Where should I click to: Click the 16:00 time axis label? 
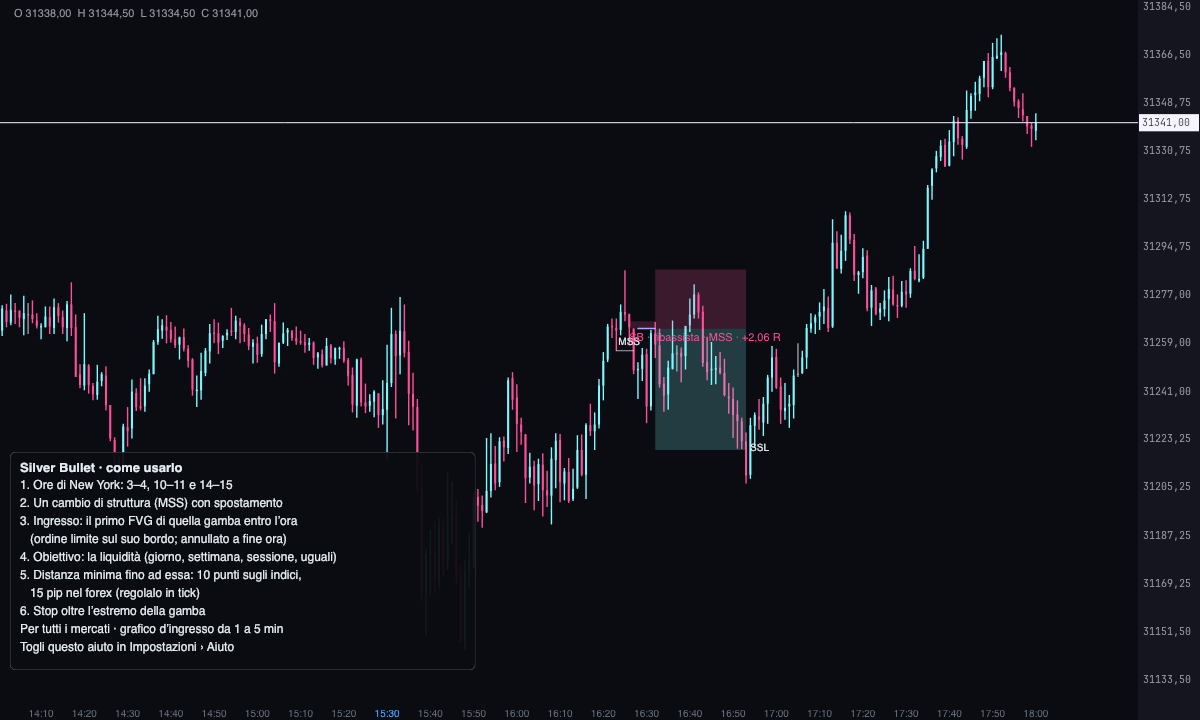coord(517,713)
